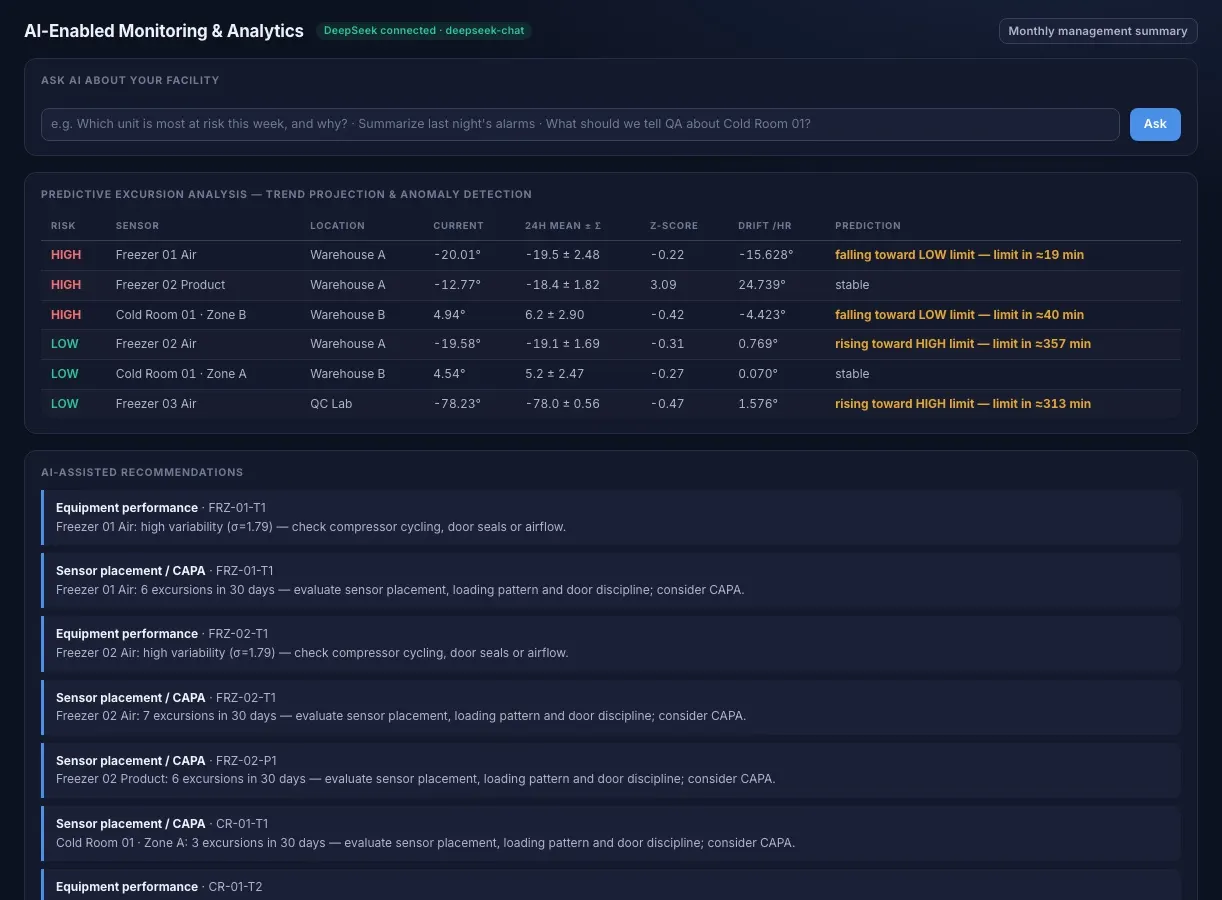Open the Sensor placement / CAPA · FRZ-02-P1 recommendation
Screen dimensions: 1222x900
(x=611, y=770)
